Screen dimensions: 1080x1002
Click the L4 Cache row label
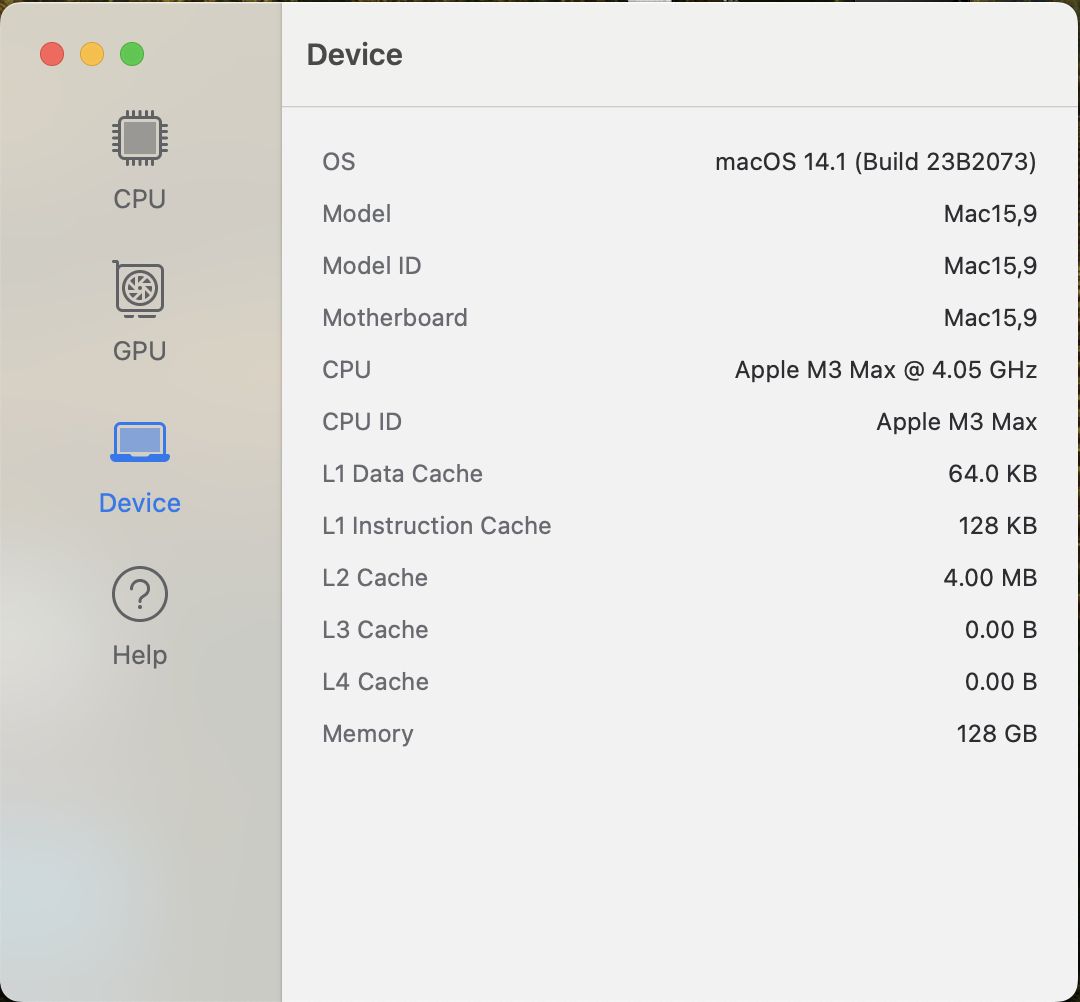point(375,682)
